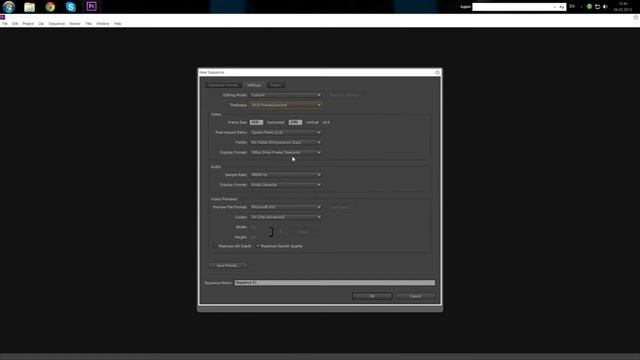Click the linked width-height bracket icon

(x=271, y=232)
